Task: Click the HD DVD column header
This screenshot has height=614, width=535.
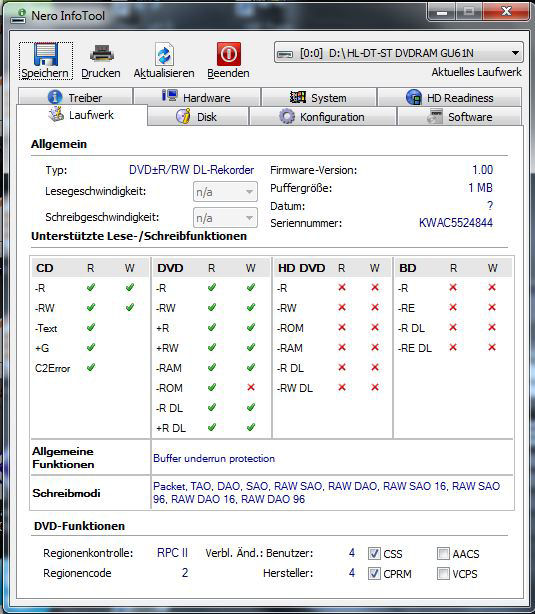Action: tap(302, 268)
